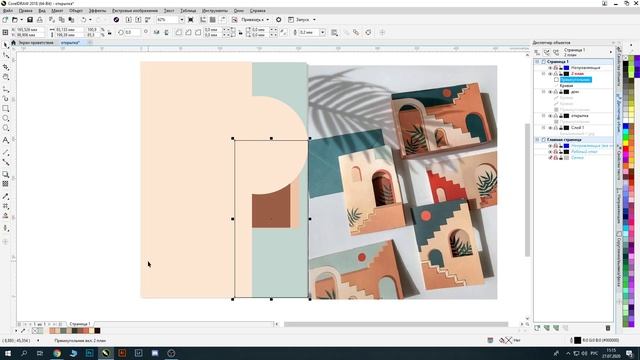This screenshot has width=640, height=360.
Task: Click the 'Страница 1' page tab at the bottom
Action: pyautogui.click(x=80, y=324)
